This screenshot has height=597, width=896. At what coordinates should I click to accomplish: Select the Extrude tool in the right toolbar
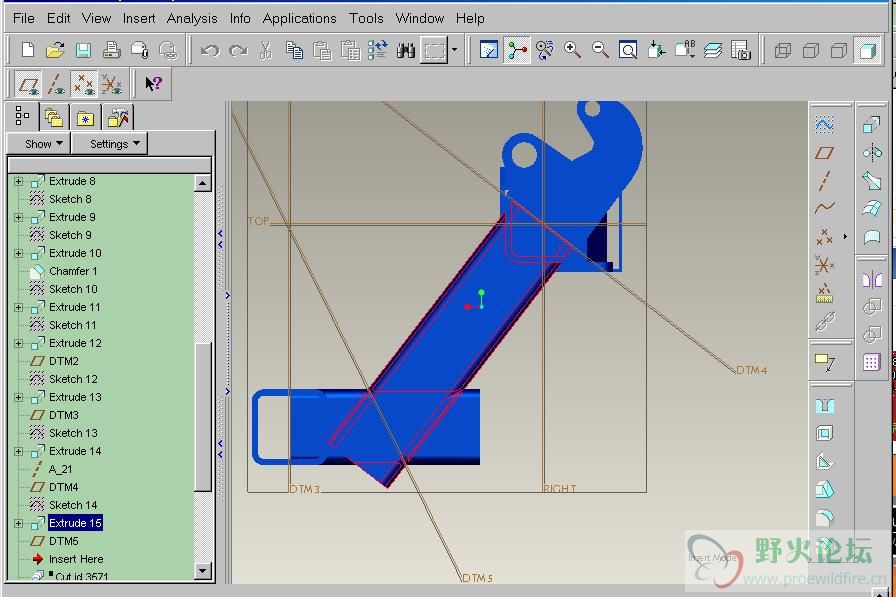(871, 125)
